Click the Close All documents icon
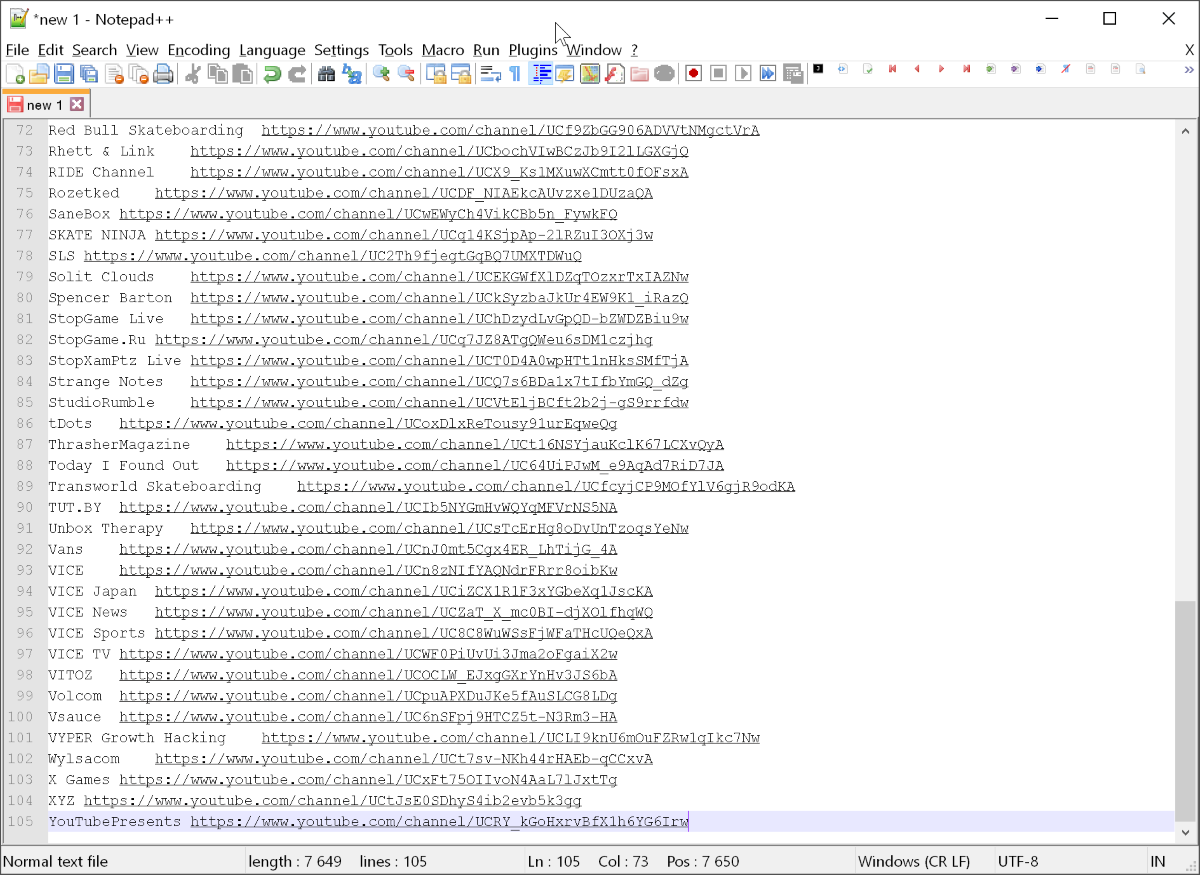 138,73
